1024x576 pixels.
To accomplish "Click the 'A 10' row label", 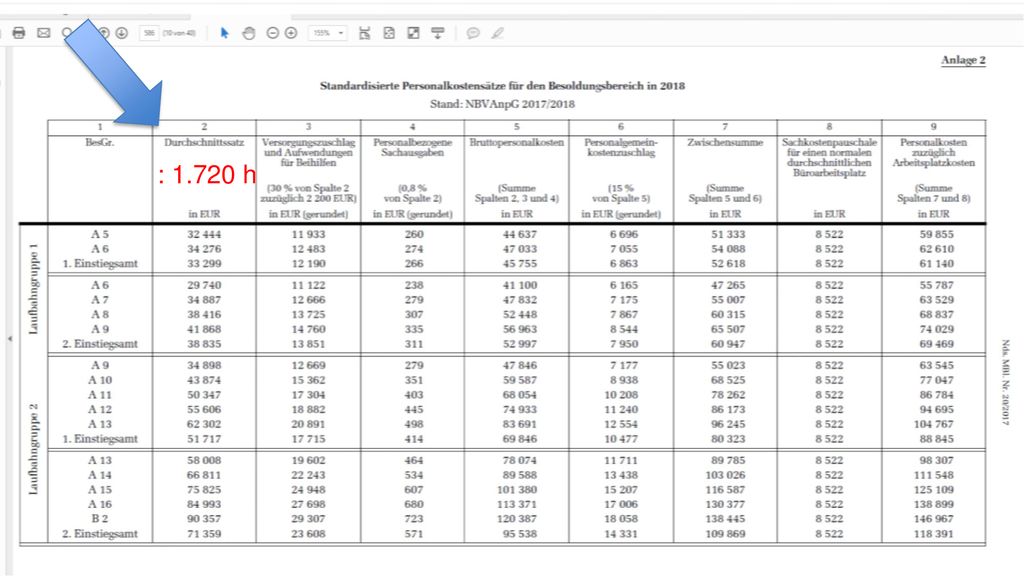I will pos(100,380).
